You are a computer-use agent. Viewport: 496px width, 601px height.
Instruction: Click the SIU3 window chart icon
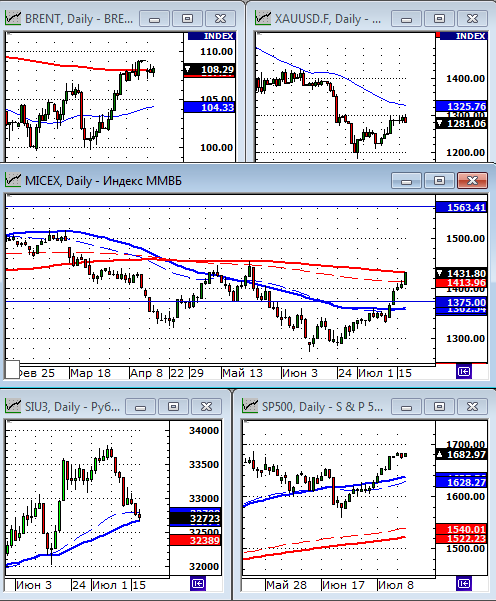13,406
